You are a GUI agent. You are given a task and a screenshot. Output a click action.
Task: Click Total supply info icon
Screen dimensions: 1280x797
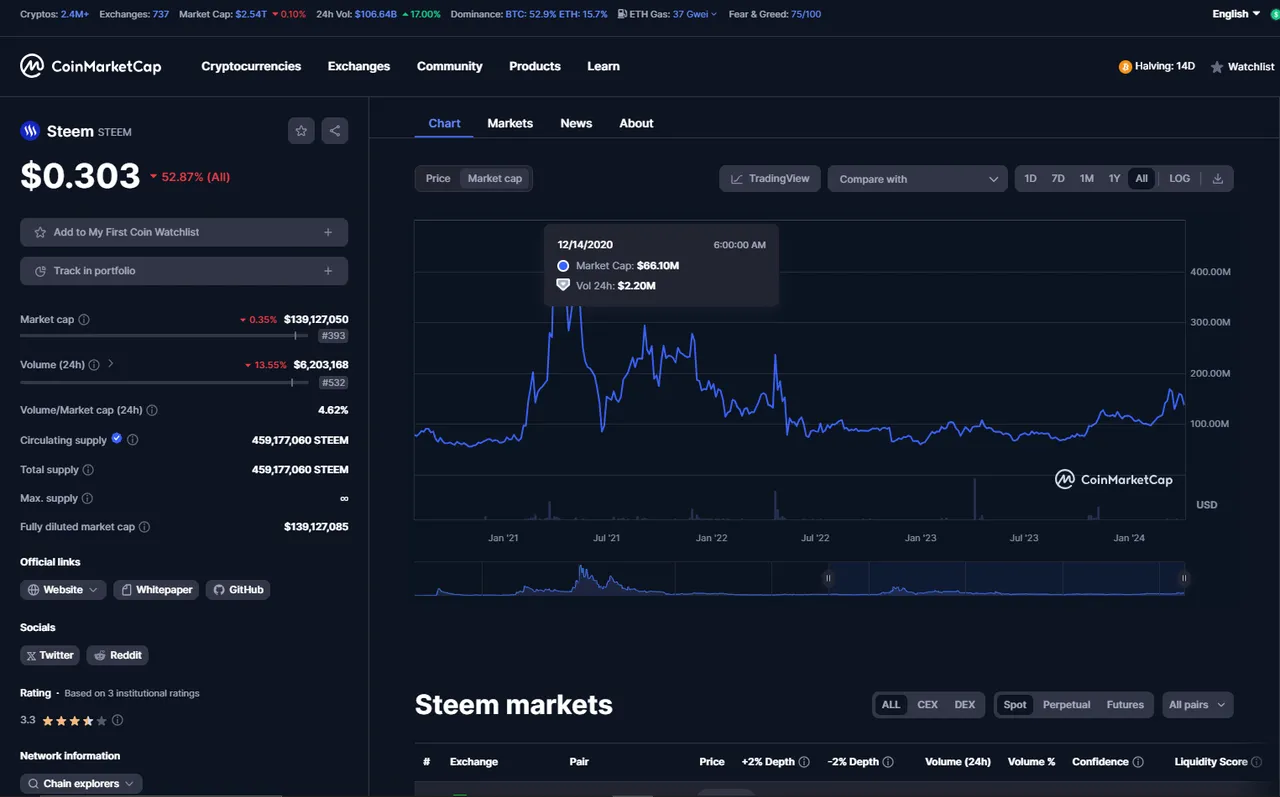tap(88, 470)
